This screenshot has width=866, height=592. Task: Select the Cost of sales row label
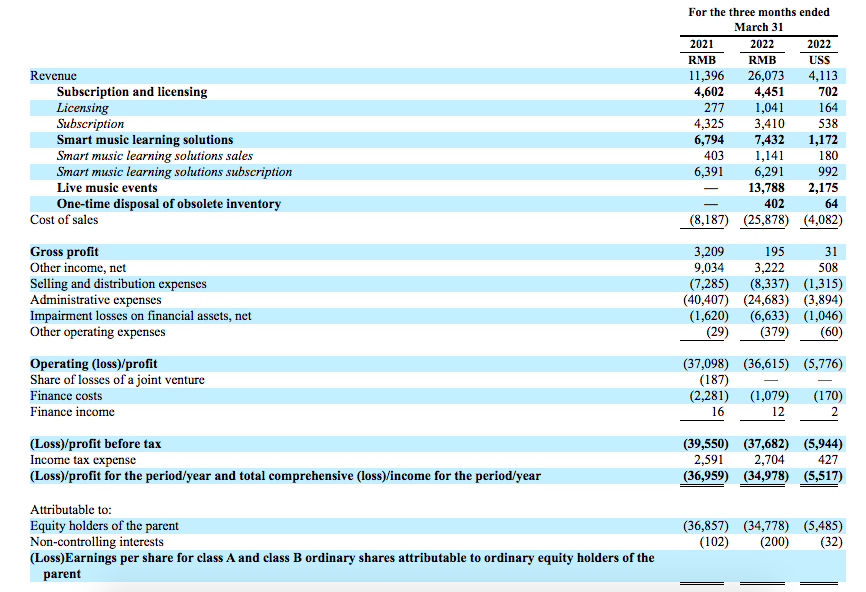pyautogui.click(x=64, y=220)
